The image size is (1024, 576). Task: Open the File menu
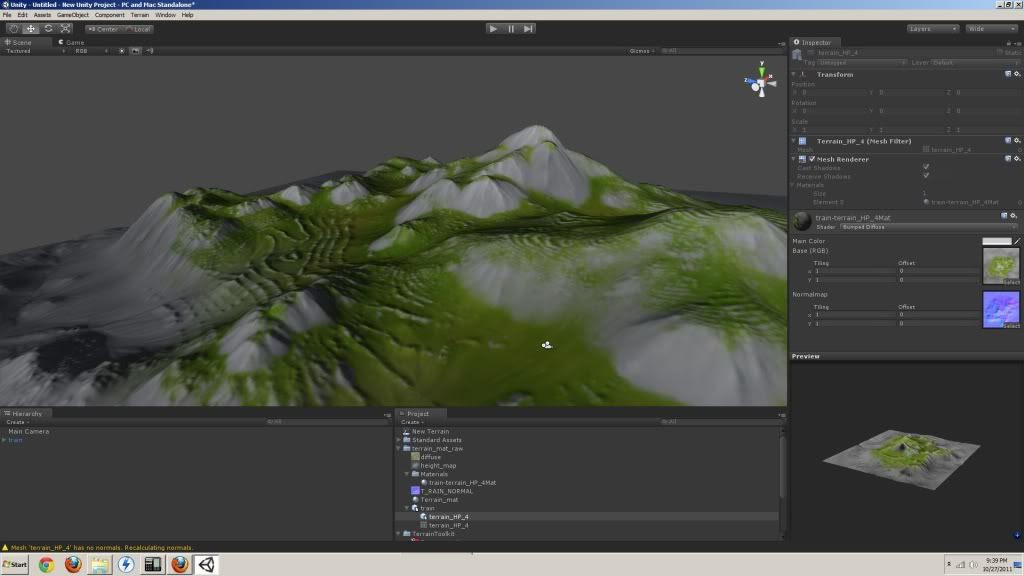point(7,14)
